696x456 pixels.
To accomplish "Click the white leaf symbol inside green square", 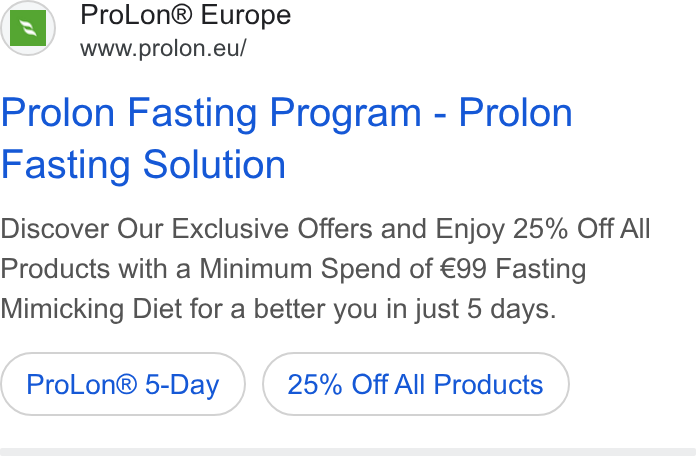I will pos(28,28).
